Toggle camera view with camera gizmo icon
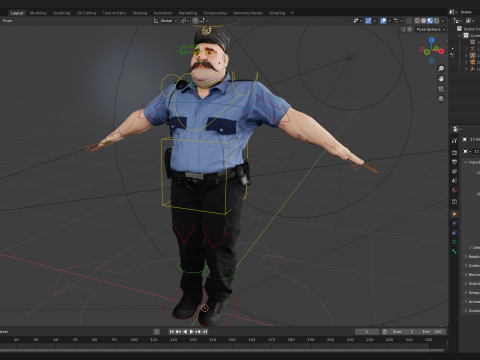Screen dimensions: 480x360 [x=441, y=89]
